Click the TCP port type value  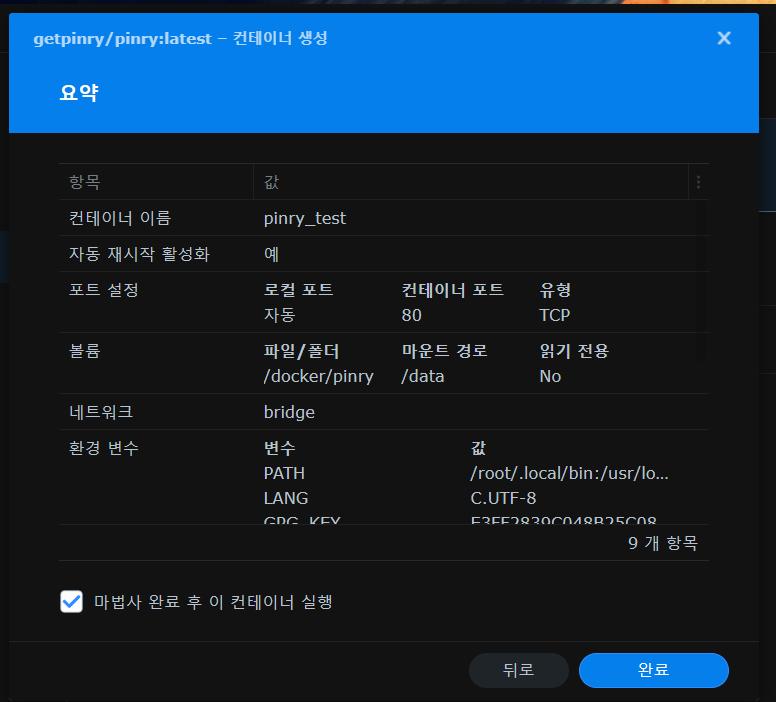pos(554,315)
